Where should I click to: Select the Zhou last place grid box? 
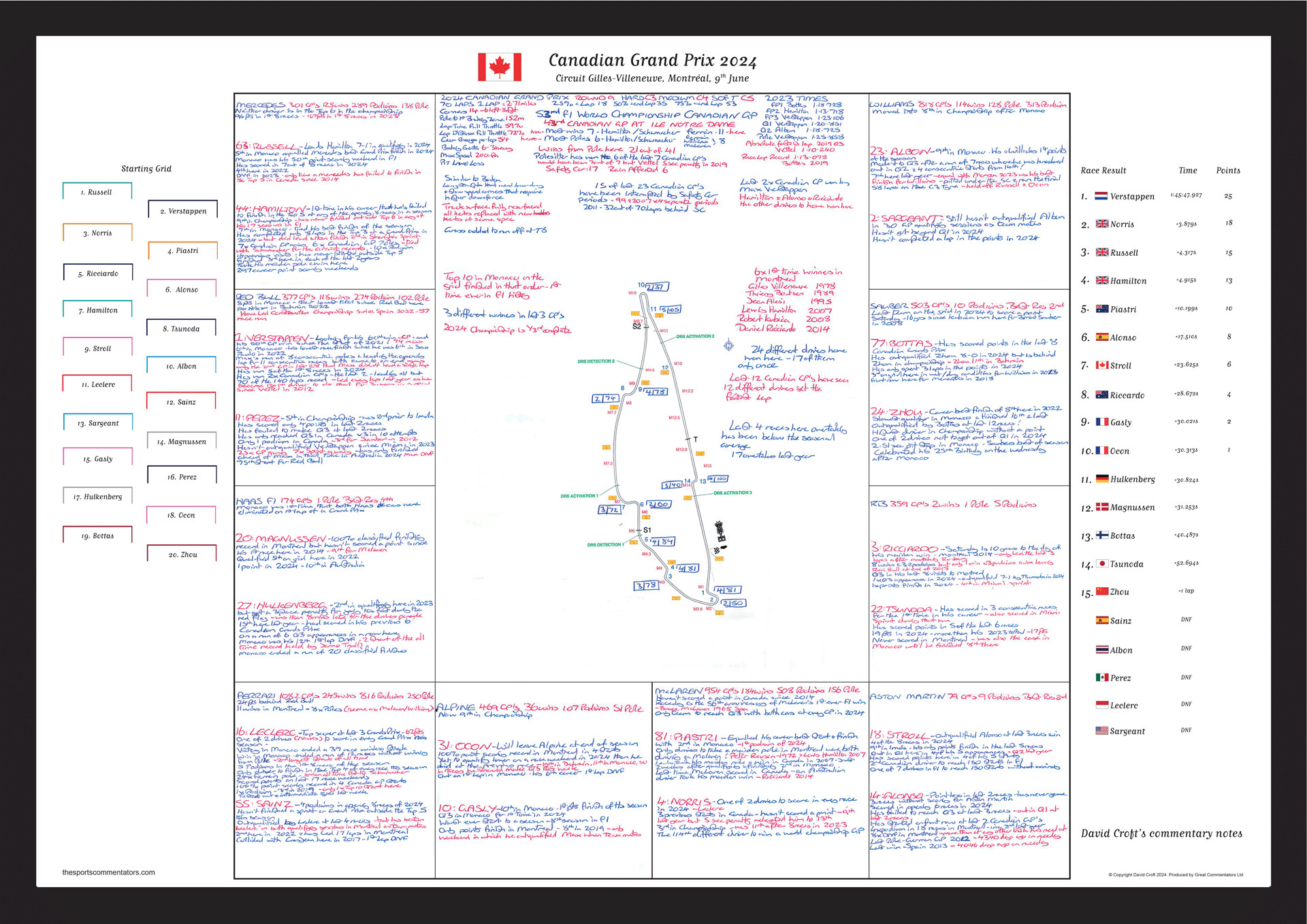click(182, 554)
